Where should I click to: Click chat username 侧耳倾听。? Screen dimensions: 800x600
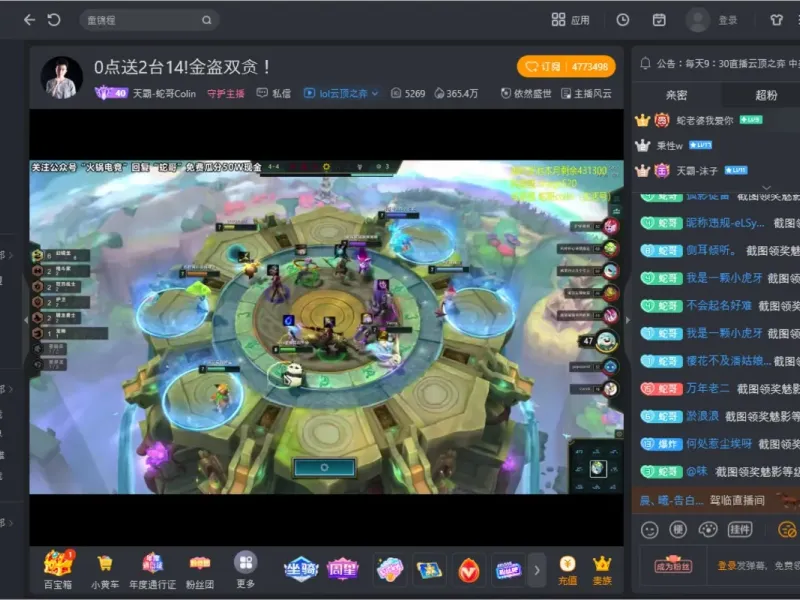point(711,251)
